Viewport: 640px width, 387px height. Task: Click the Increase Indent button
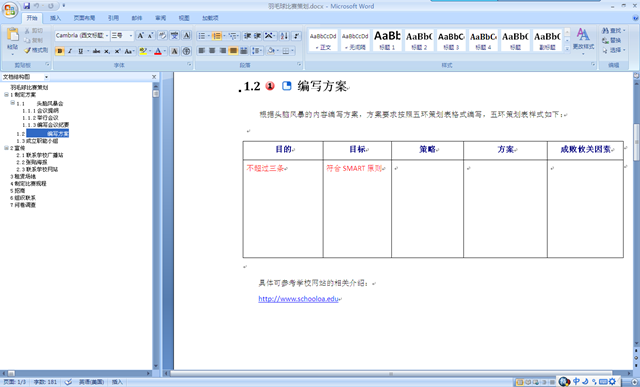[258, 36]
